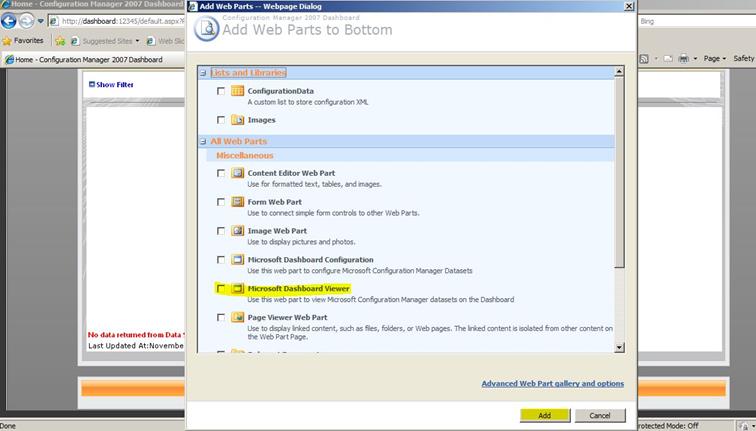The height and width of the screenshot is (431, 756).
Task: Click the 'Last Updated At' text
Action: pos(136,346)
